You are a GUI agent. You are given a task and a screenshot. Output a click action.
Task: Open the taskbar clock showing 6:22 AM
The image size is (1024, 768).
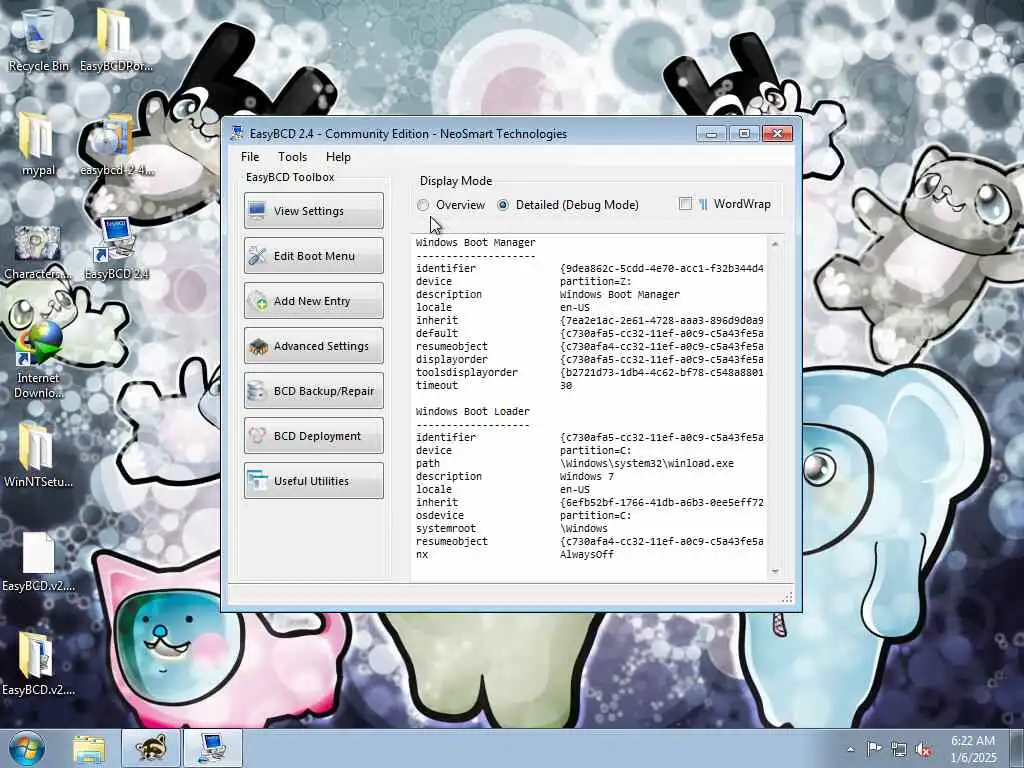click(973, 749)
